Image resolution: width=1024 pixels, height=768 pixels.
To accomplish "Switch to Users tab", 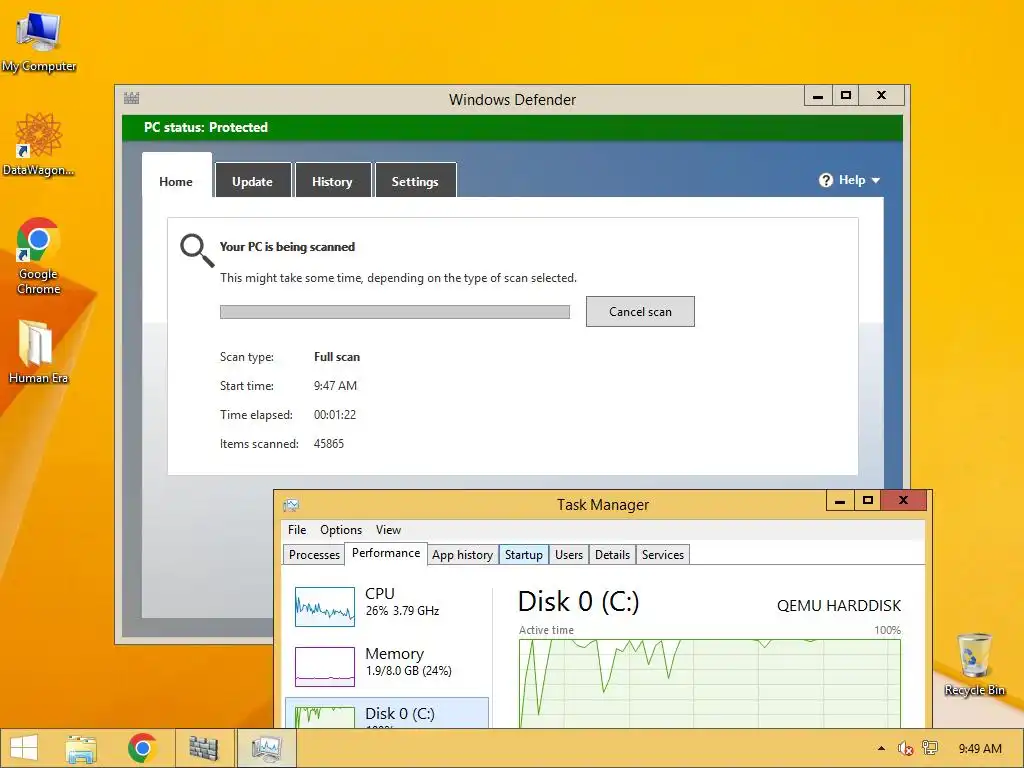I will pos(569,554).
